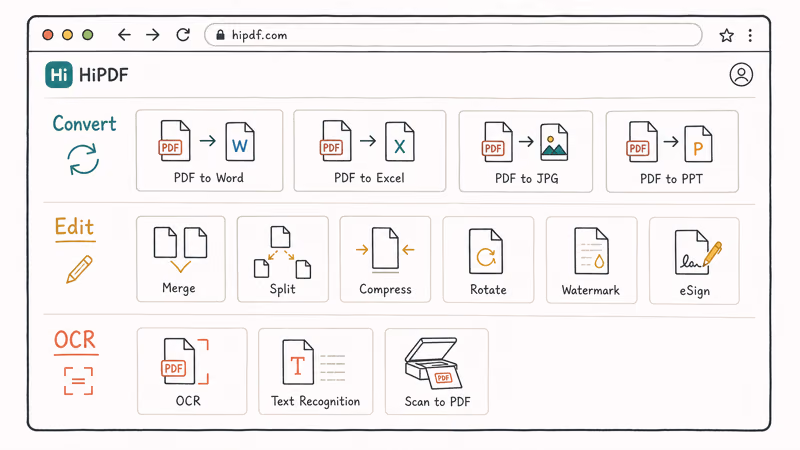The width and height of the screenshot is (800, 450).
Task: Click the Convert refresh arrows icon
Action: [x=83, y=159]
